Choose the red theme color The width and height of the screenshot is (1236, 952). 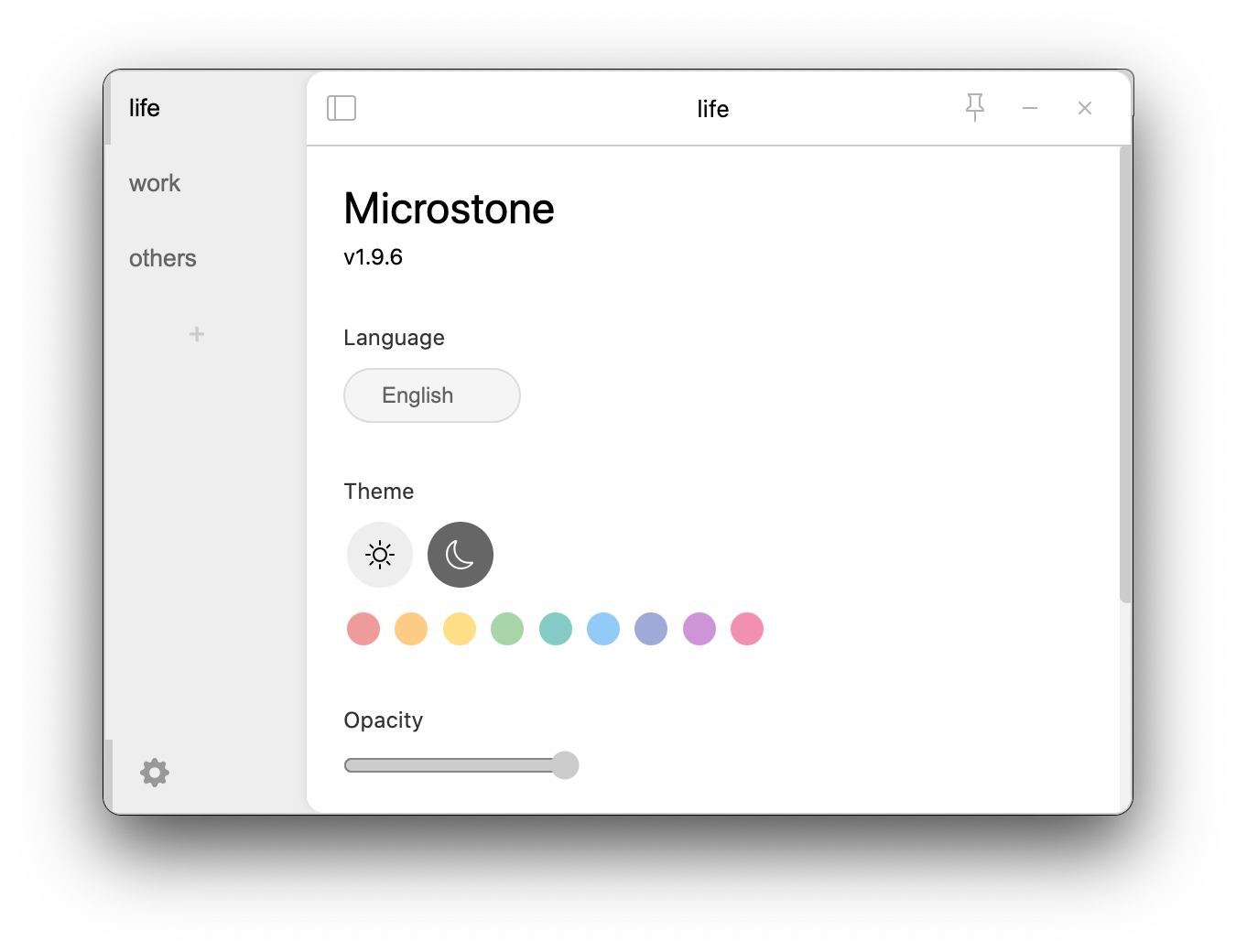coord(363,629)
